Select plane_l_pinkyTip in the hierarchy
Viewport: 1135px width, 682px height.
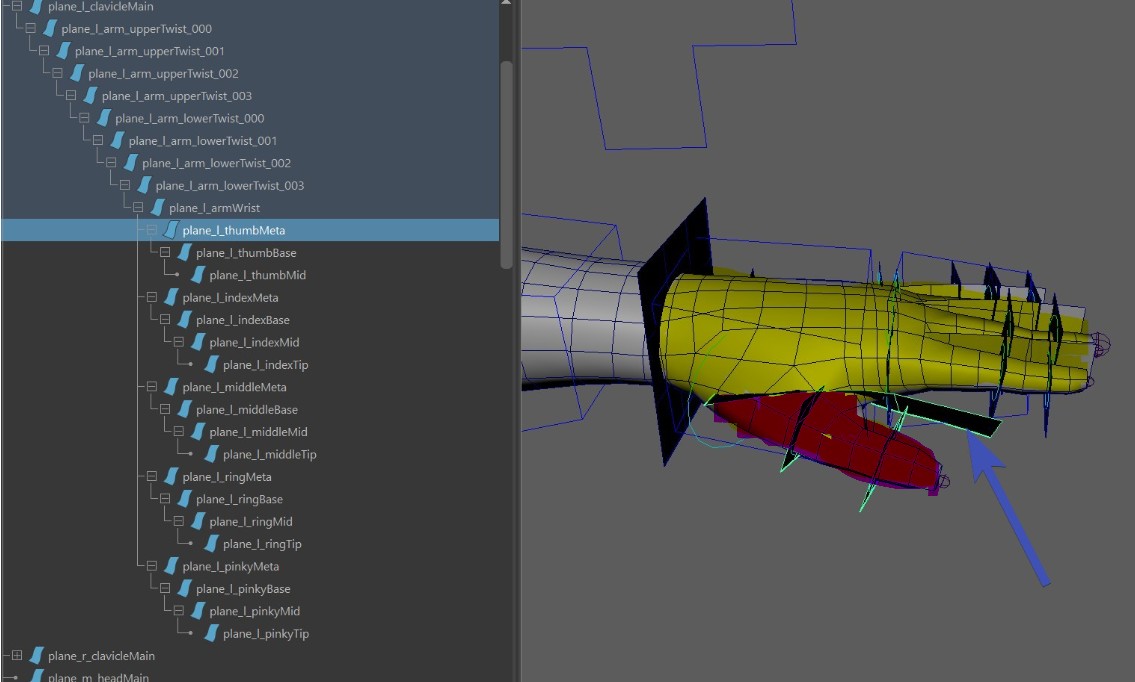[266, 634]
